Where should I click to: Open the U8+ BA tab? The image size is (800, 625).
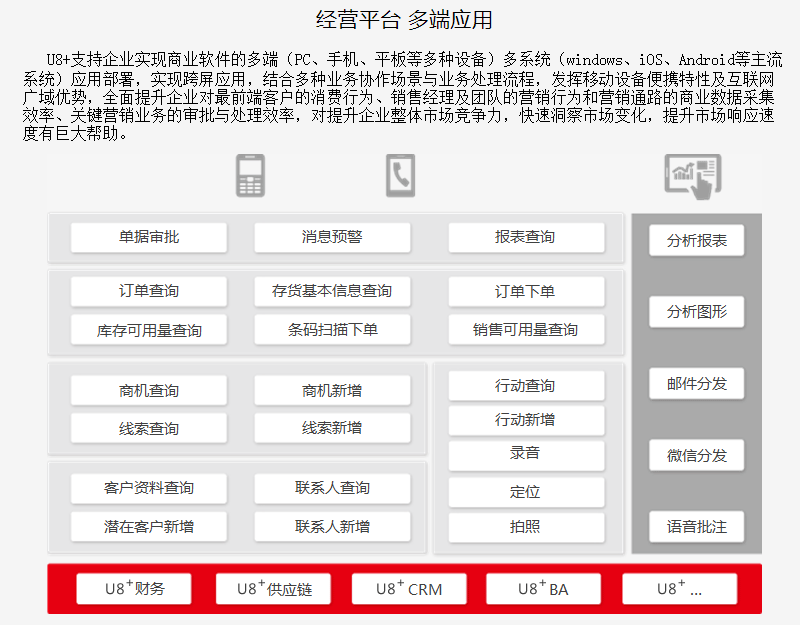pos(543,589)
